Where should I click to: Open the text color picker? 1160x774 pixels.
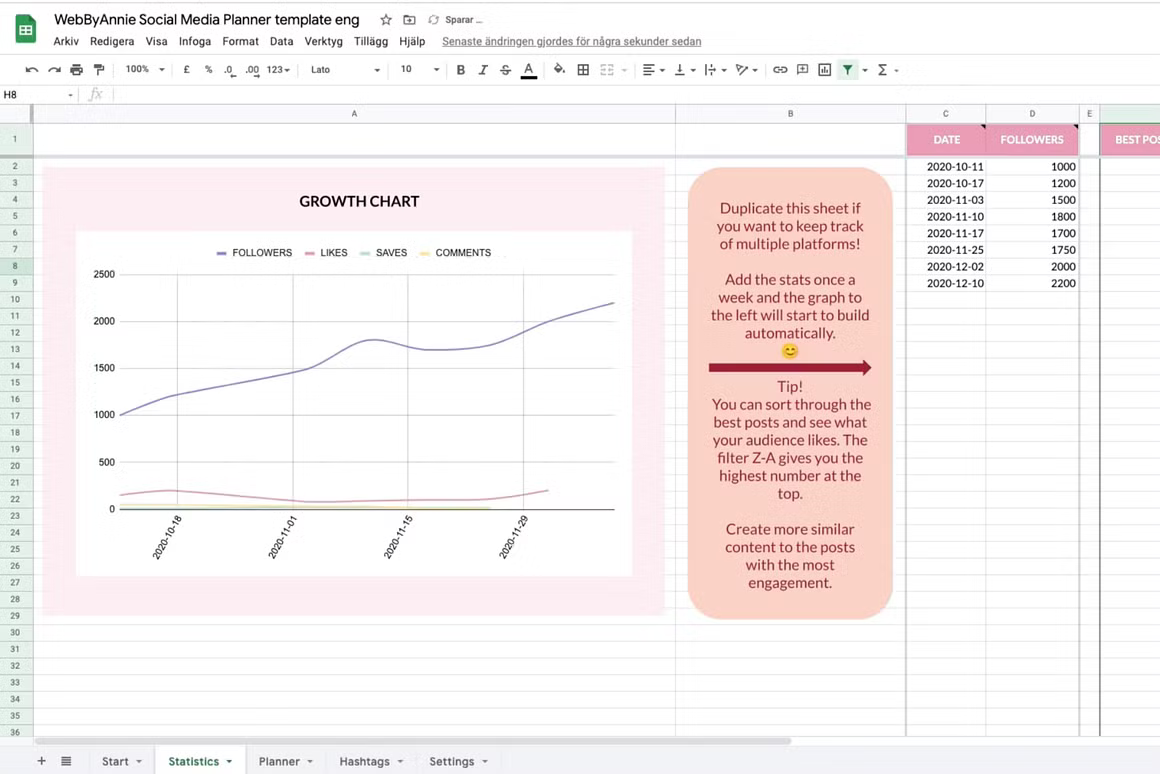point(528,70)
